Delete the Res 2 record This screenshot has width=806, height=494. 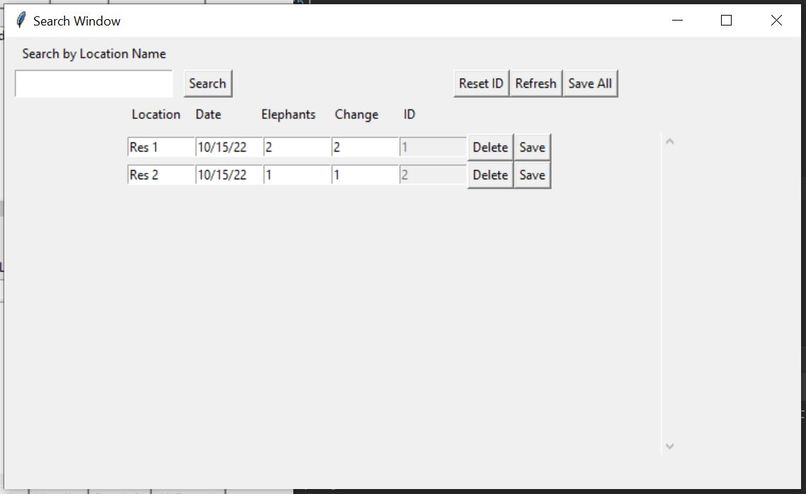point(490,175)
